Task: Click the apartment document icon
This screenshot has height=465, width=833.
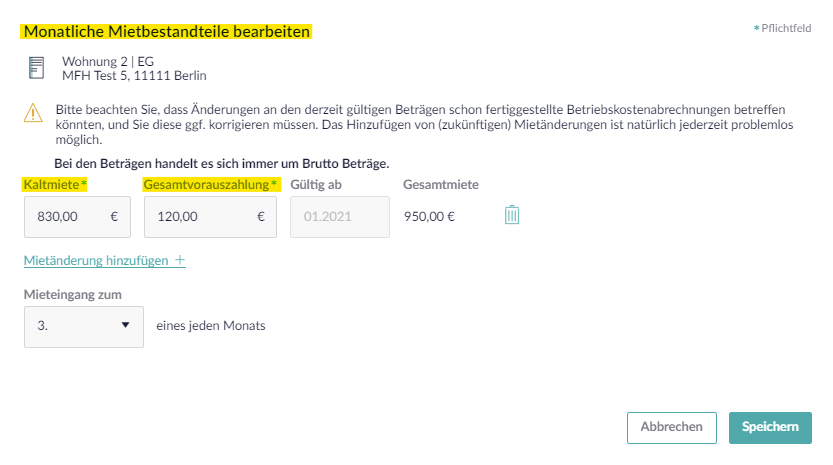Action: coord(36,68)
